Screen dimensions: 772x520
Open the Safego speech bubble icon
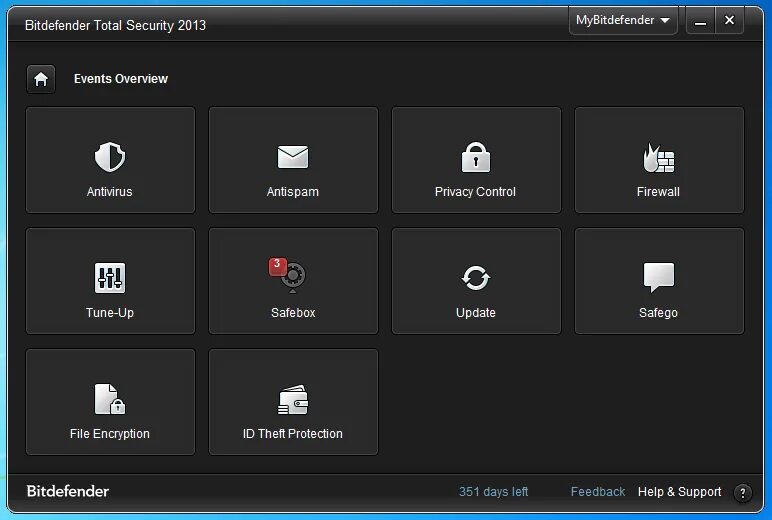click(659, 278)
